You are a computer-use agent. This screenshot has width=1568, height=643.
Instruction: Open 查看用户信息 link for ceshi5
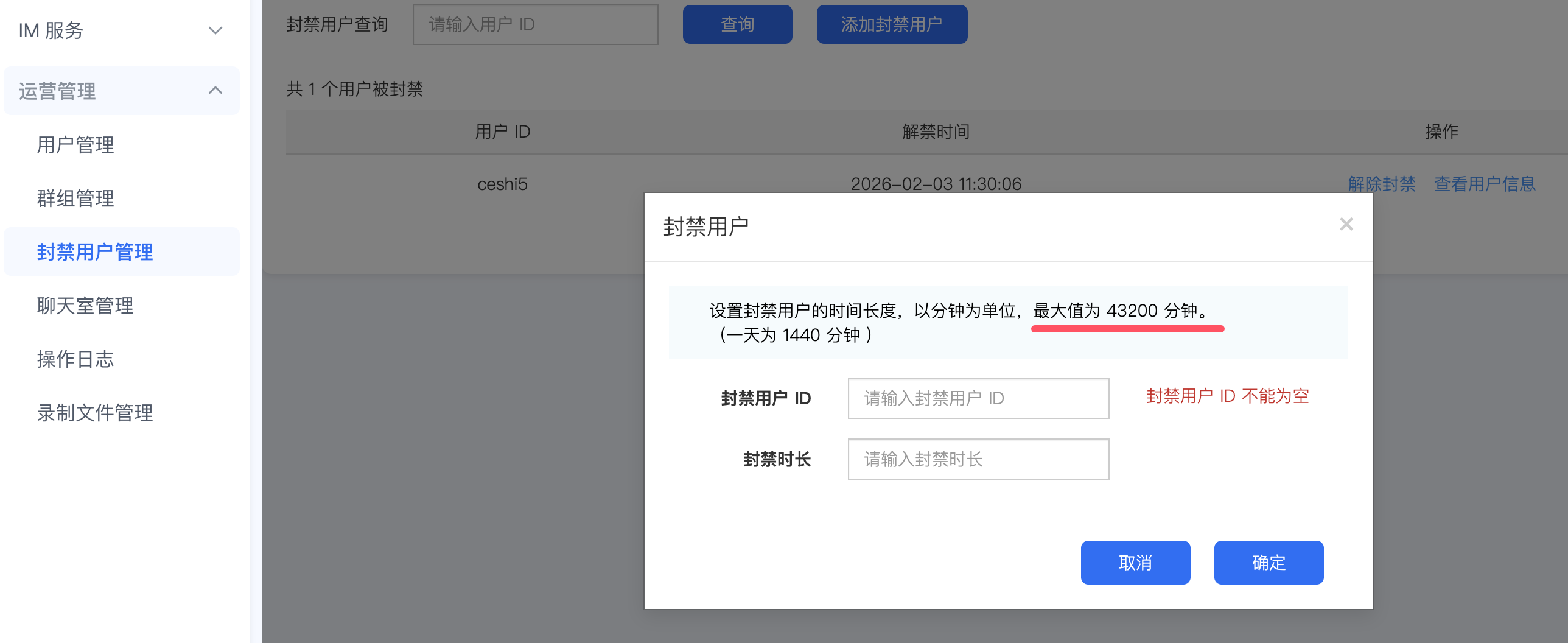click(1485, 184)
